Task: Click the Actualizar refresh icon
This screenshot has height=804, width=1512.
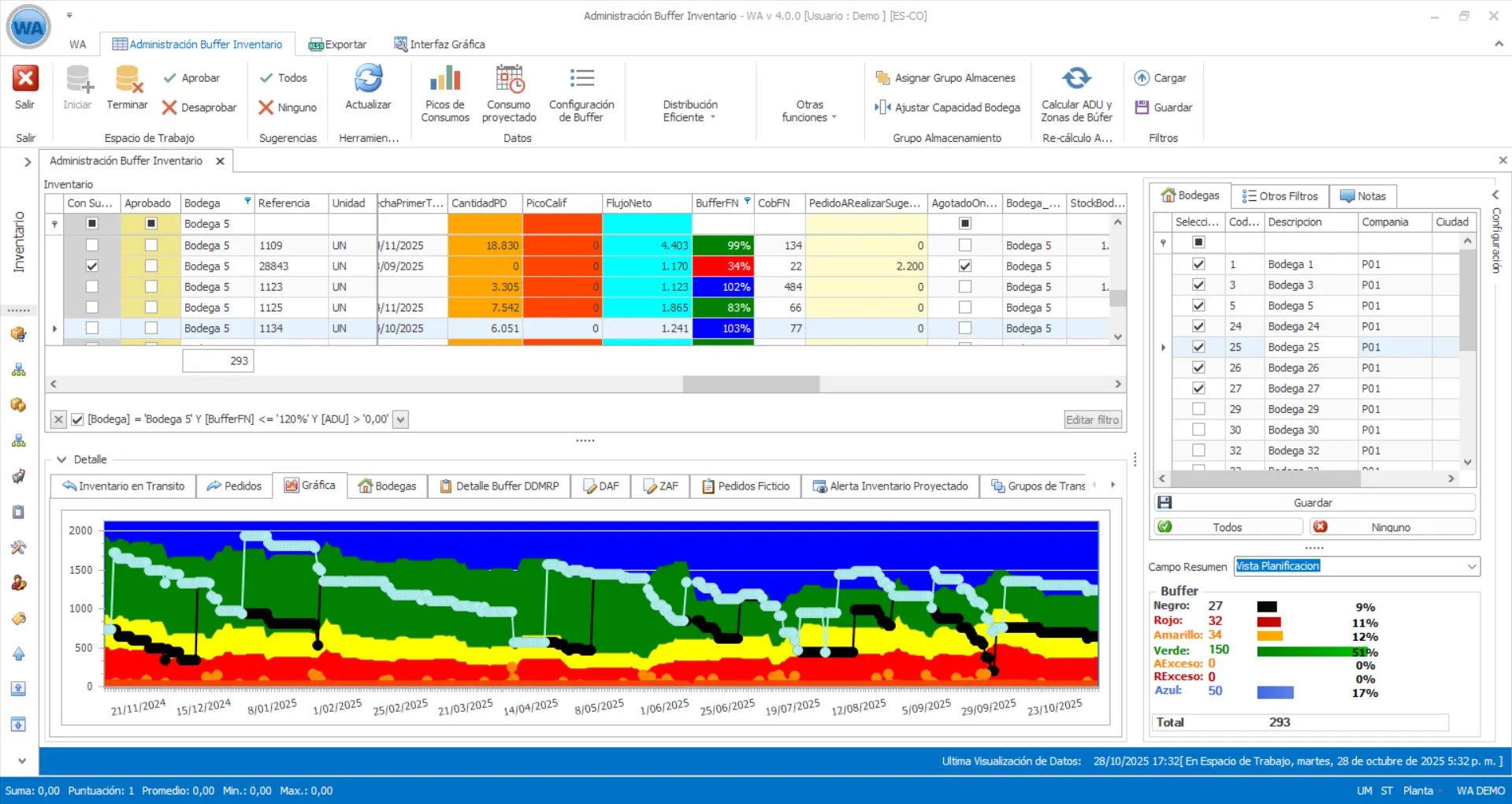Action: [x=368, y=79]
